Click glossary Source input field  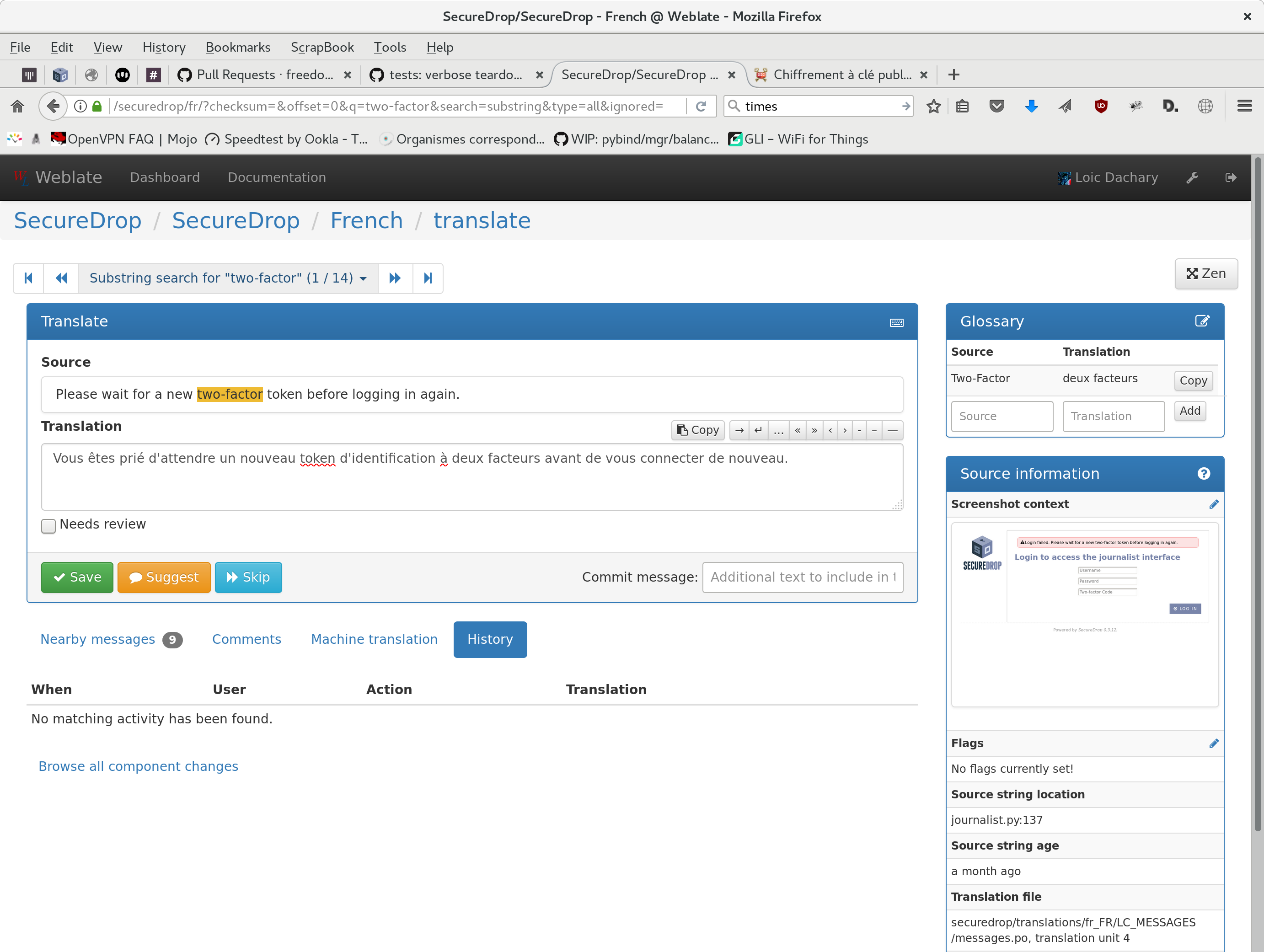[1002, 417]
